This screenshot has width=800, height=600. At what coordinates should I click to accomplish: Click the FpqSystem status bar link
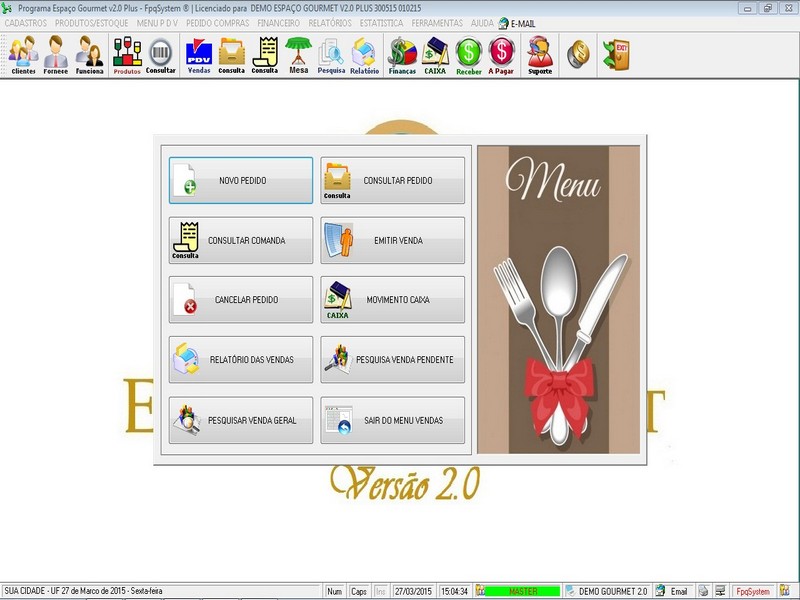coord(753,591)
